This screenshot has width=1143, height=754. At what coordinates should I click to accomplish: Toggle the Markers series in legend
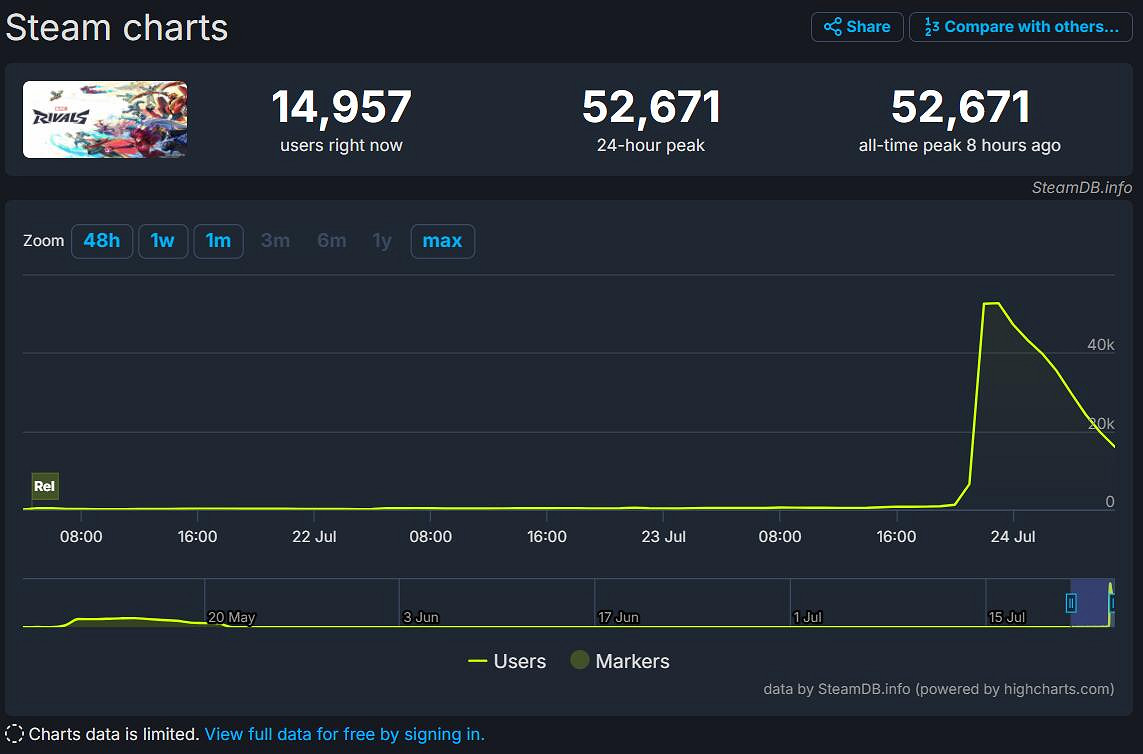(x=620, y=661)
